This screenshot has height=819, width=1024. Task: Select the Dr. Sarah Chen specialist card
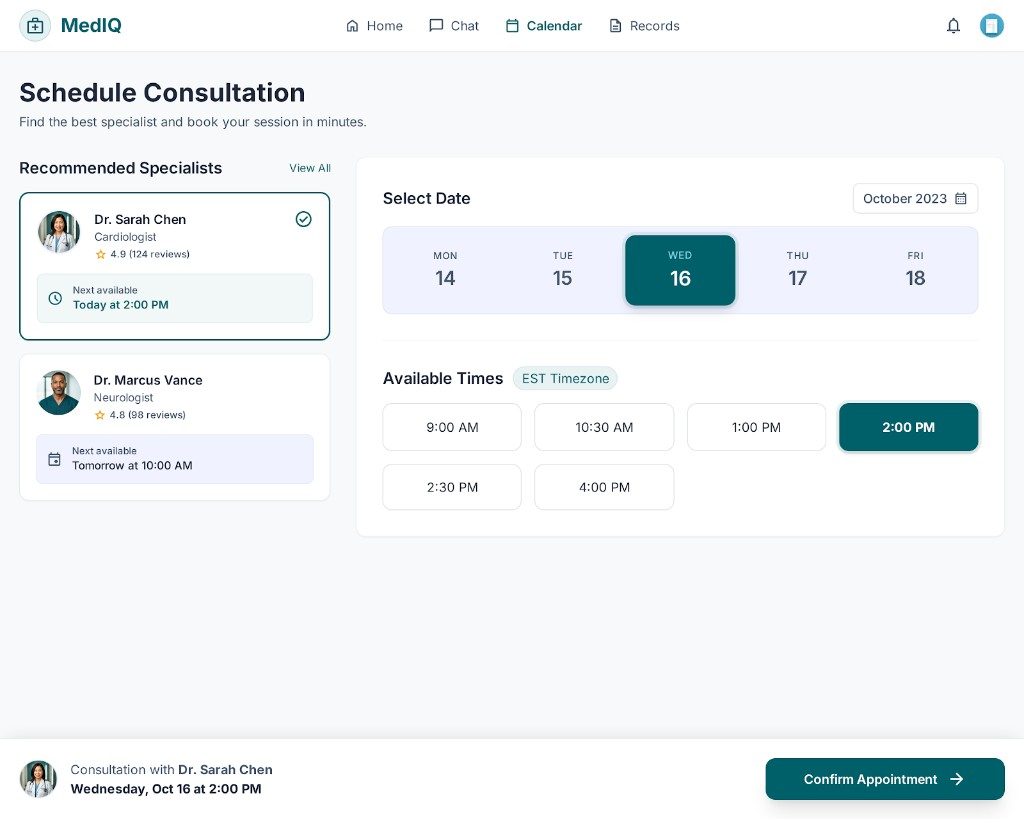[174, 266]
